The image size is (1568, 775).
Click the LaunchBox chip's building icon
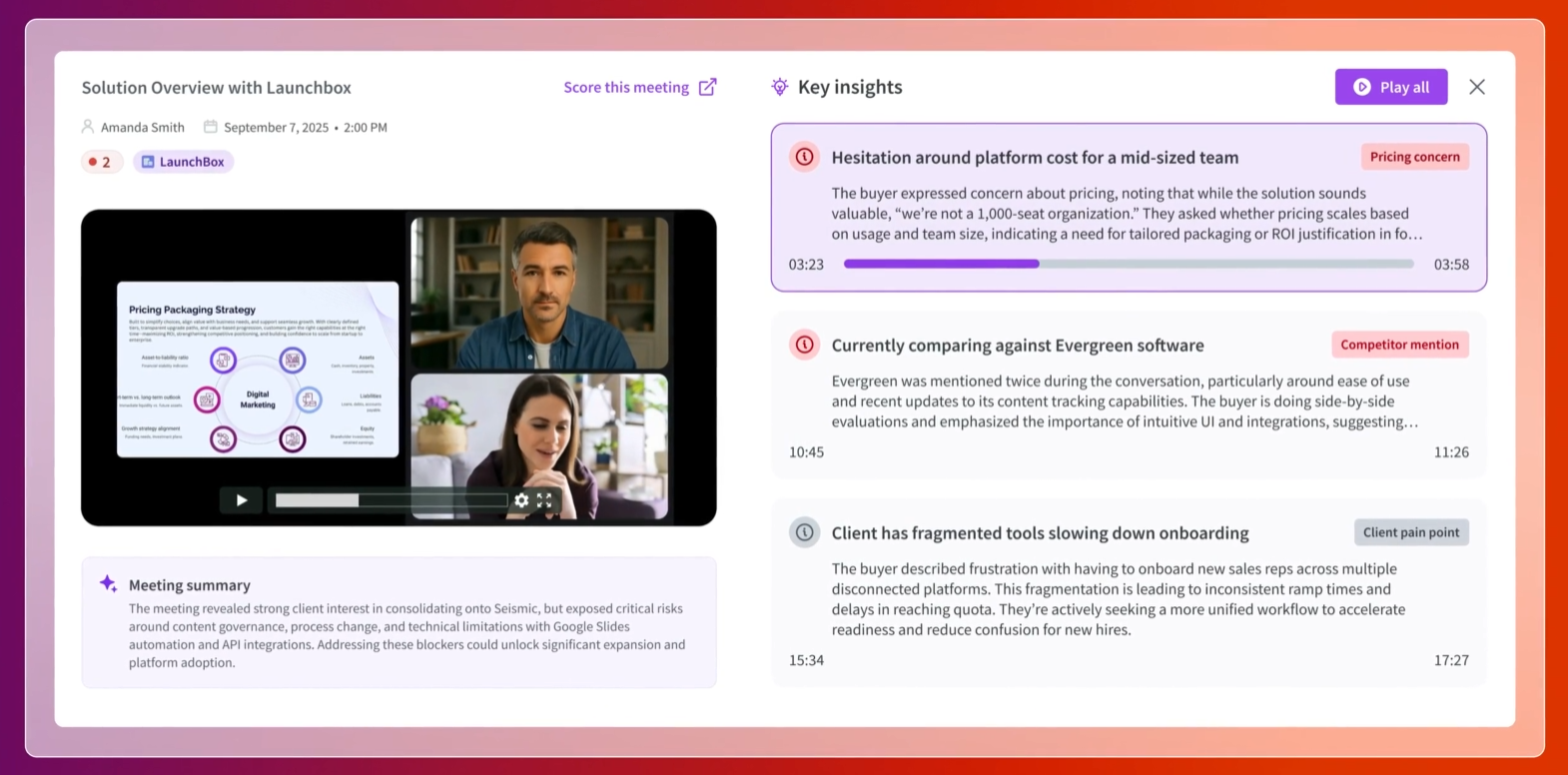148,162
